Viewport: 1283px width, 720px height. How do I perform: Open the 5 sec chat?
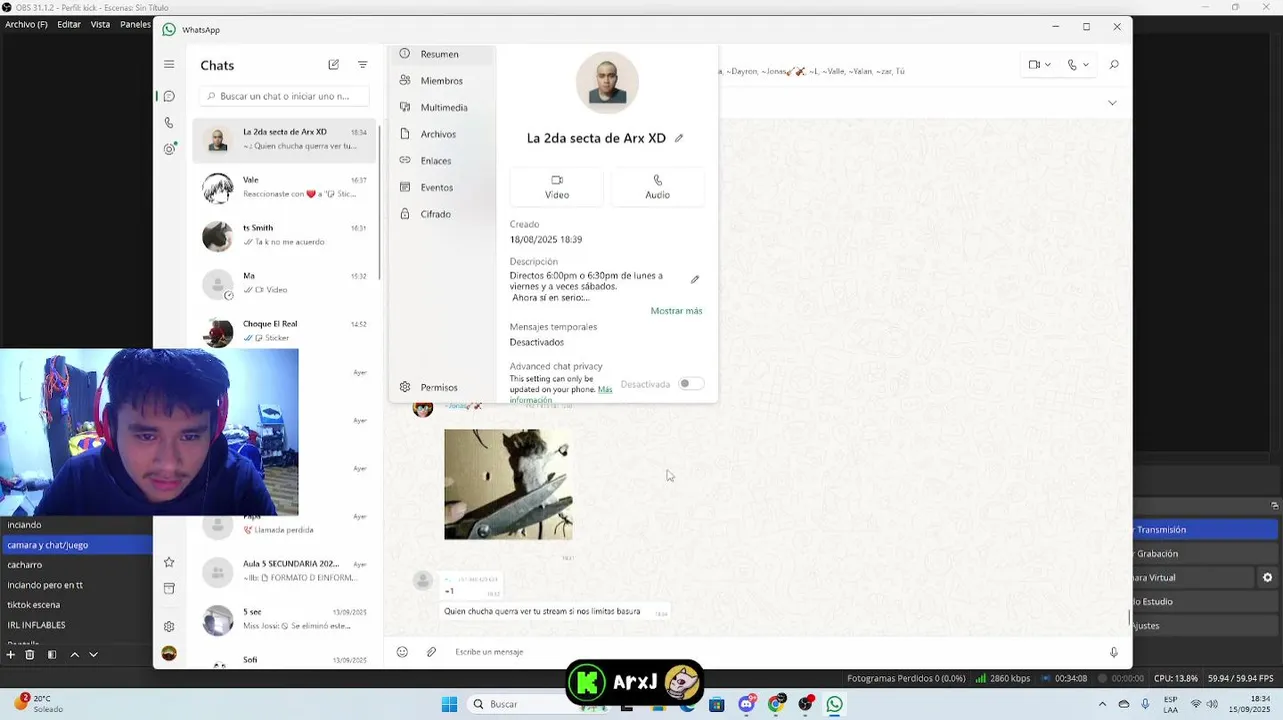(x=285, y=619)
